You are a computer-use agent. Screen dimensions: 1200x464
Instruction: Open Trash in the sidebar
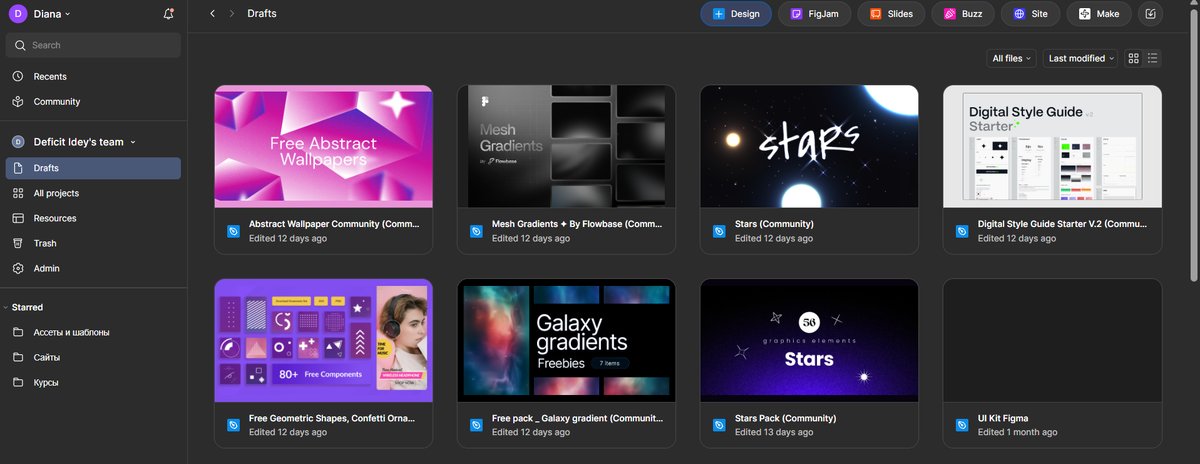(x=93, y=243)
